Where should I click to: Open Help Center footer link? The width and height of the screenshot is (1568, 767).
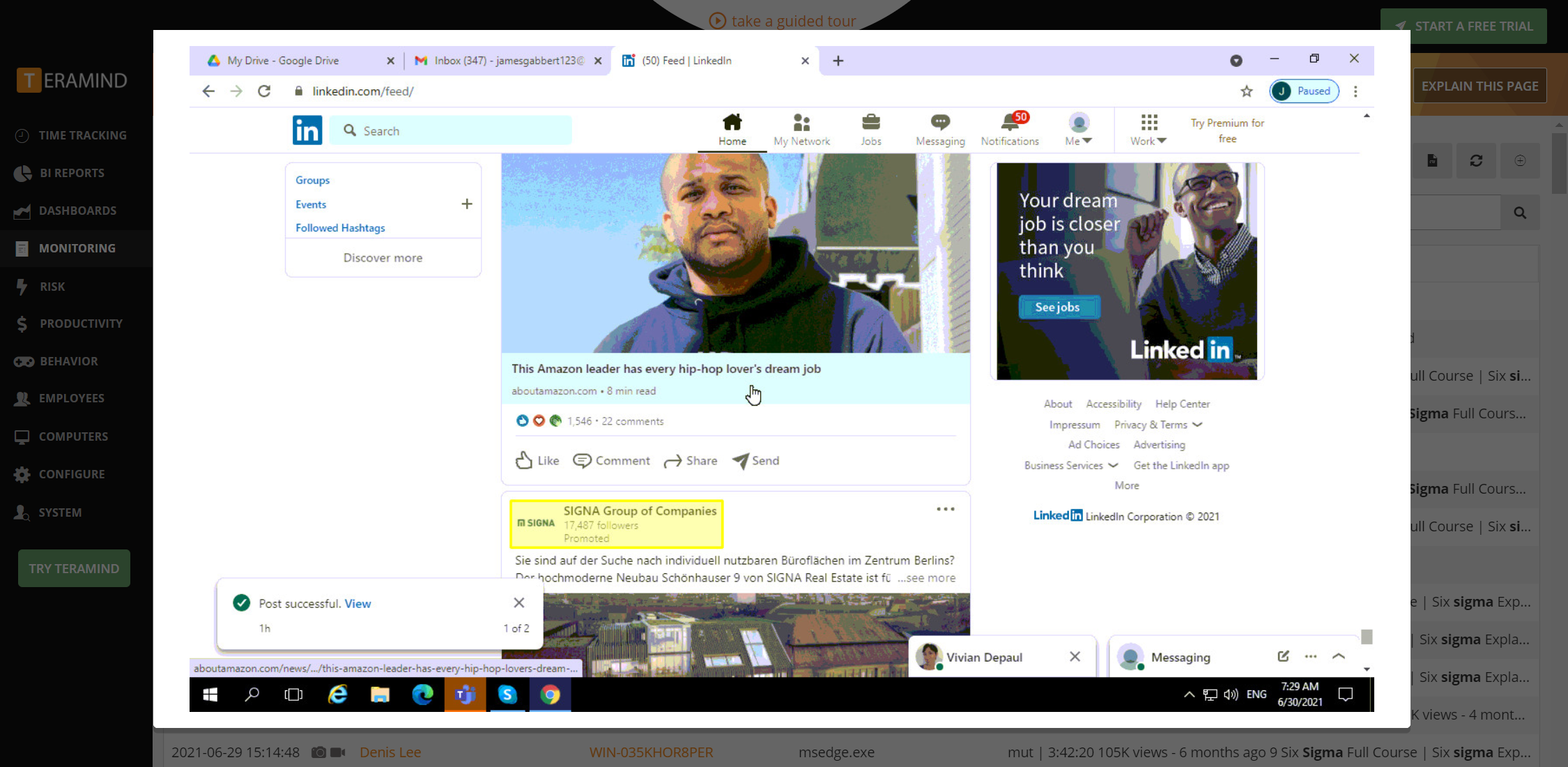[1183, 404]
